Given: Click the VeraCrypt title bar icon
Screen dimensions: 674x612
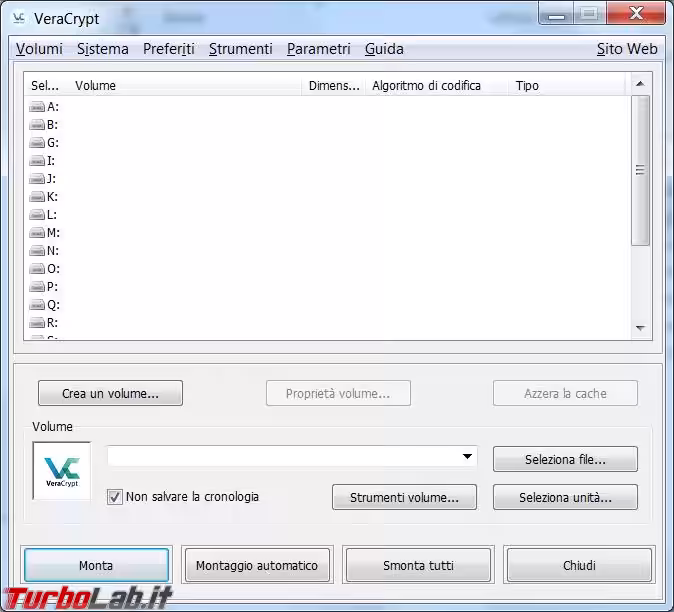Looking at the screenshot, I should click(18, 18).
